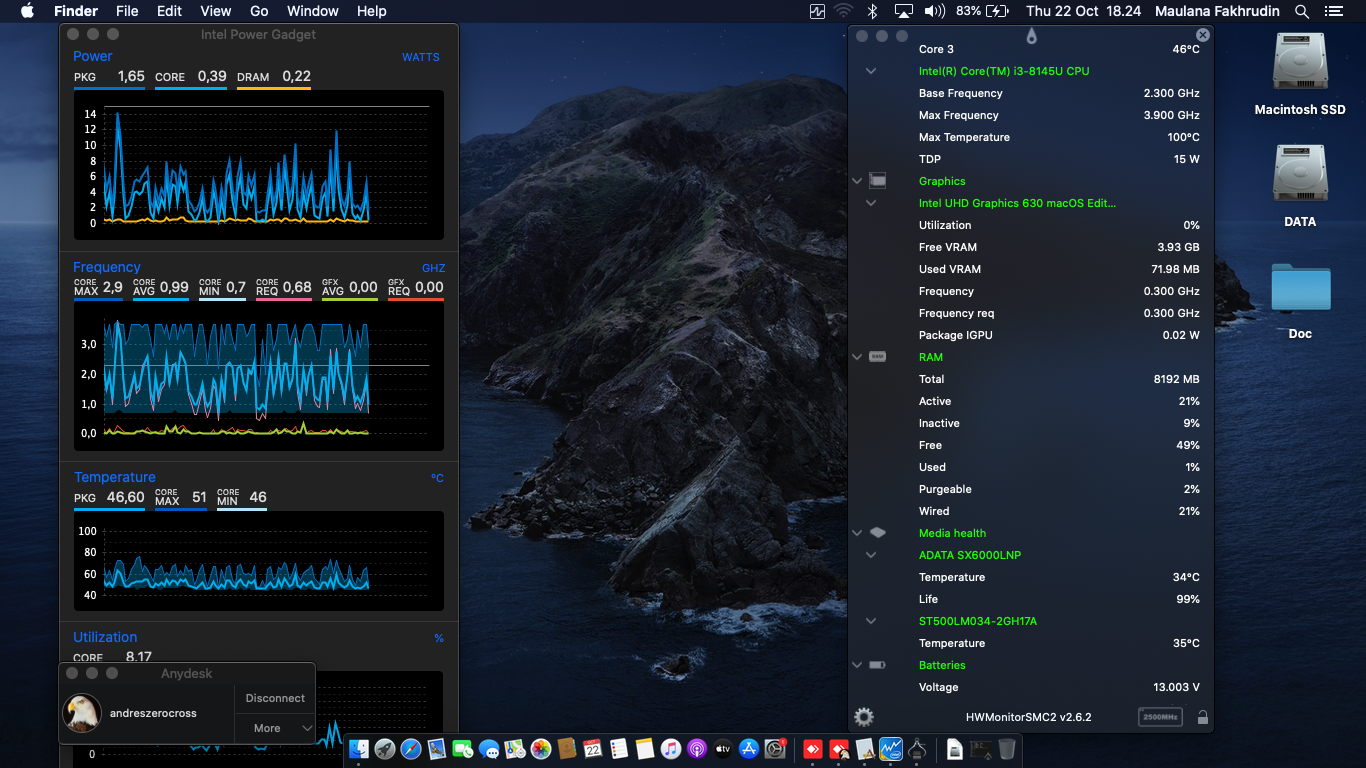The width and height of the screenshot is (1366, 768).
Task: Open the Window menu in menu bar
Action: [x=312, y=11]
